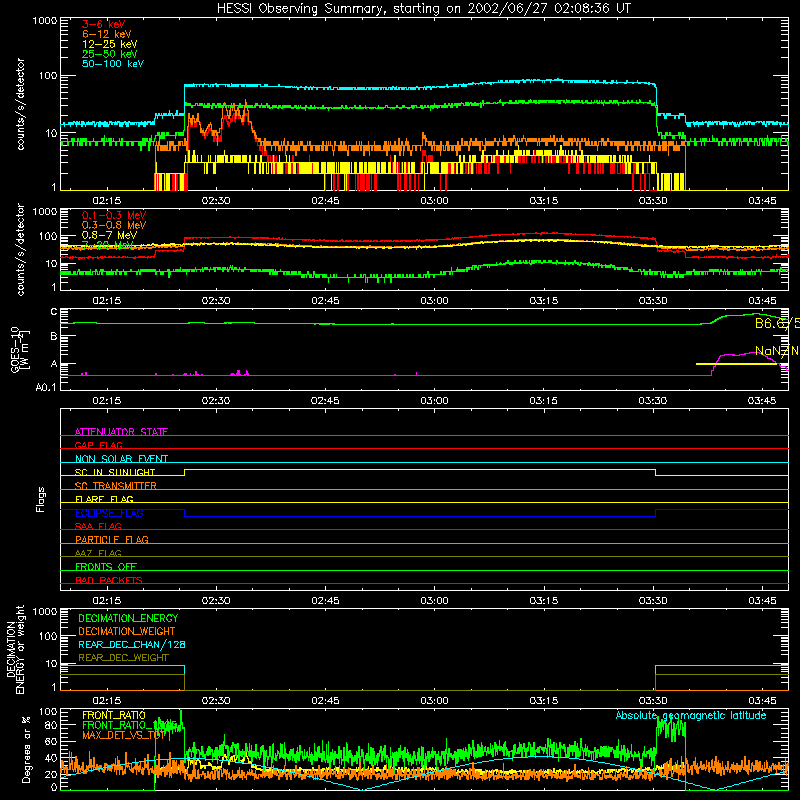This screenshot has height=800, width=800.
Task: Click the PARTICLE_FLAG label
Action: pyautogui.click(x=112, y=540)
